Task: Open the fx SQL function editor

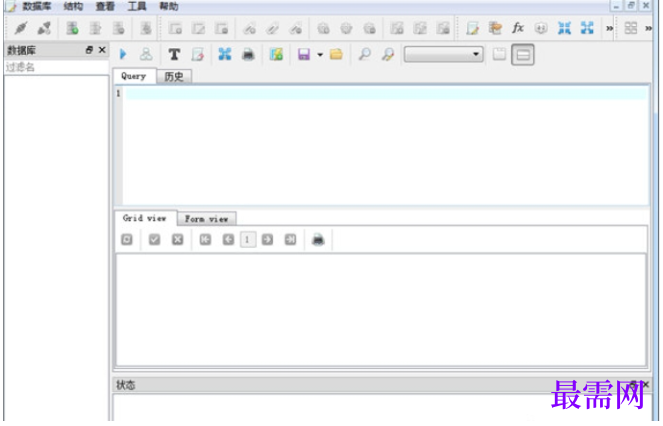Action: [518, 28]
